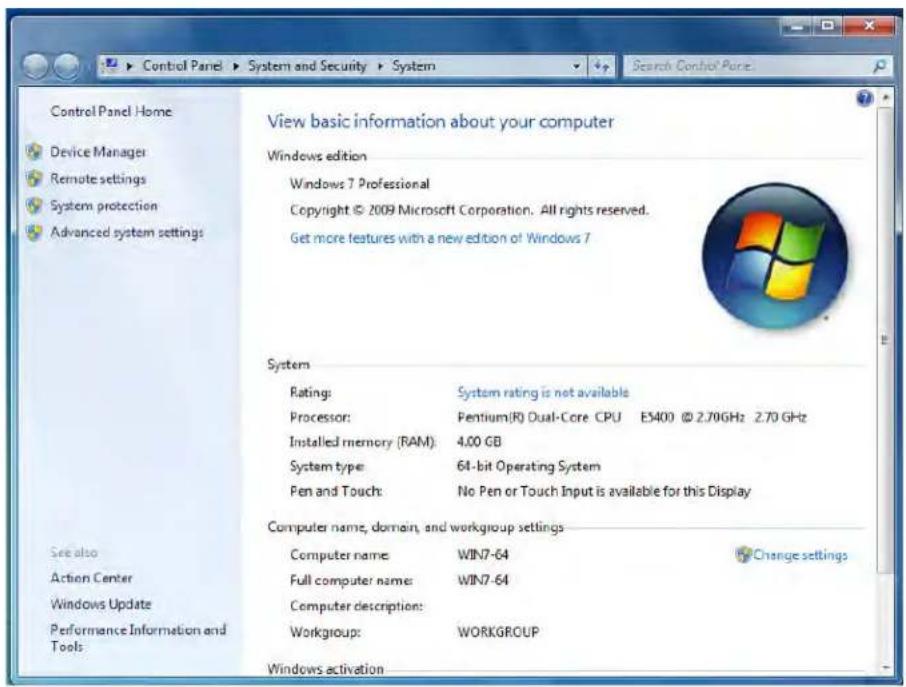This screenshot has height=687, width=906.
Task: Open the address bar history dropdown arrow
Action: point(576,66)
